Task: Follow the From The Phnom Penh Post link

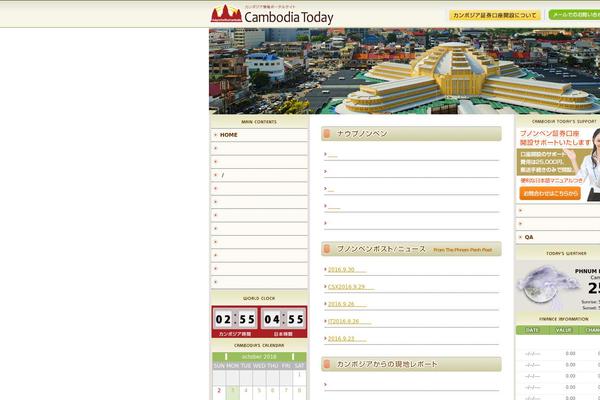Action: tap(463, 250)
